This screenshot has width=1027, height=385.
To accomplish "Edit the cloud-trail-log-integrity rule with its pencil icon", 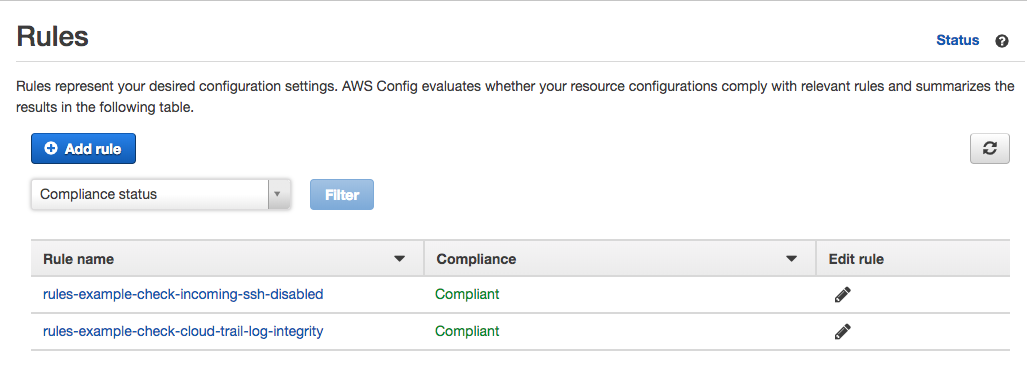I will pos(842,331).
